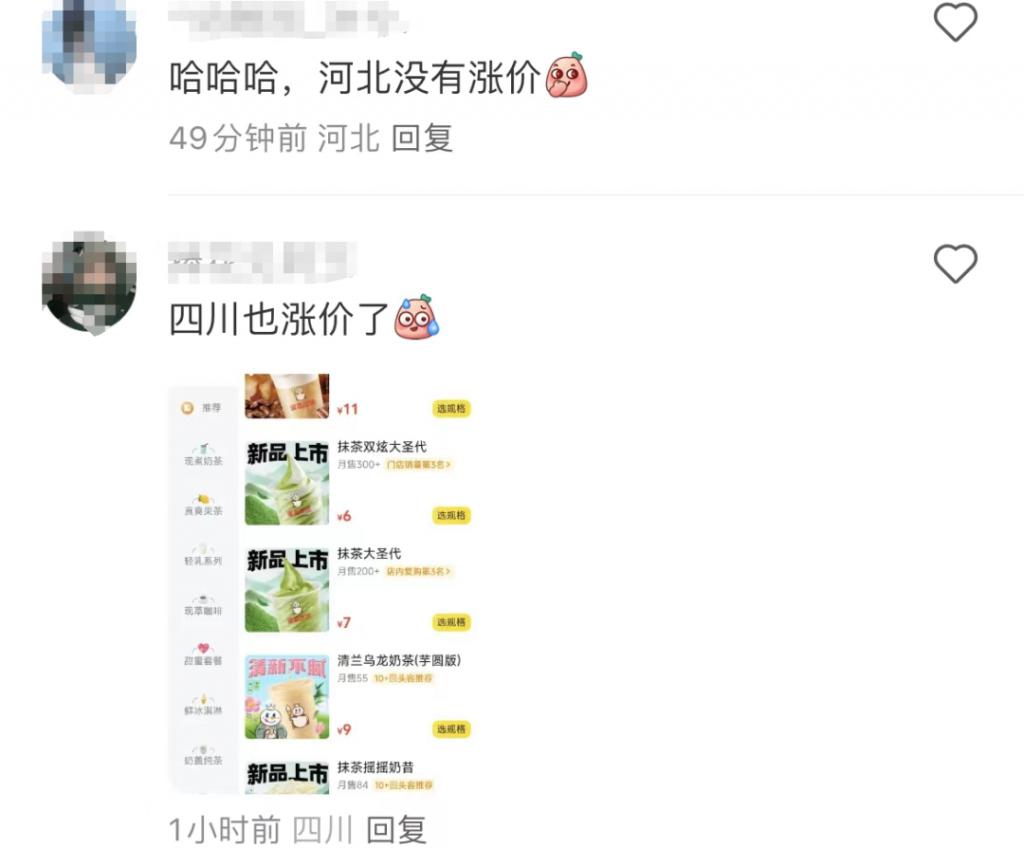Like the Hebei comment with heart icon
Screen dimensions: 1024x867
tap(955, 22)
